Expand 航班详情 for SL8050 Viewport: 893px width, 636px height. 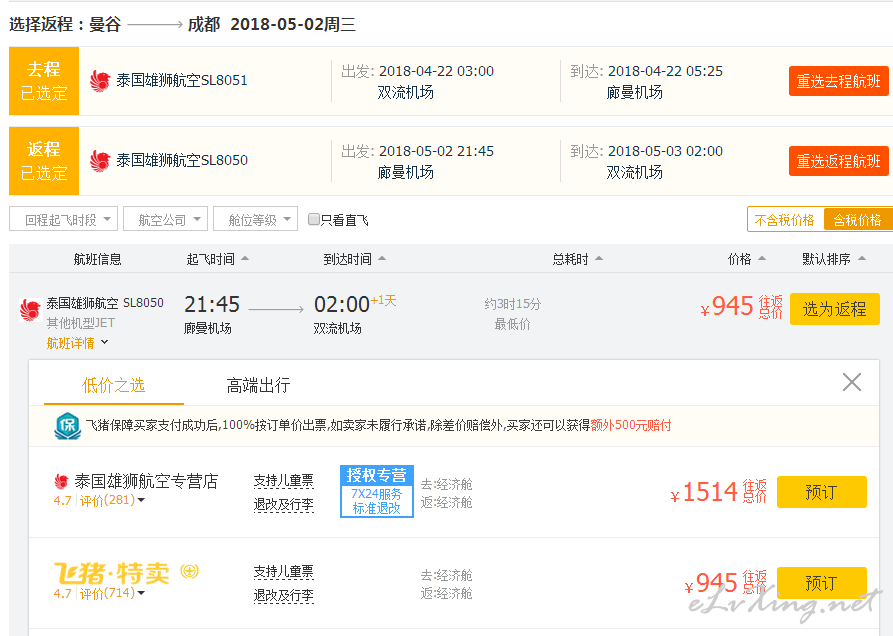[x=77, y=343]
